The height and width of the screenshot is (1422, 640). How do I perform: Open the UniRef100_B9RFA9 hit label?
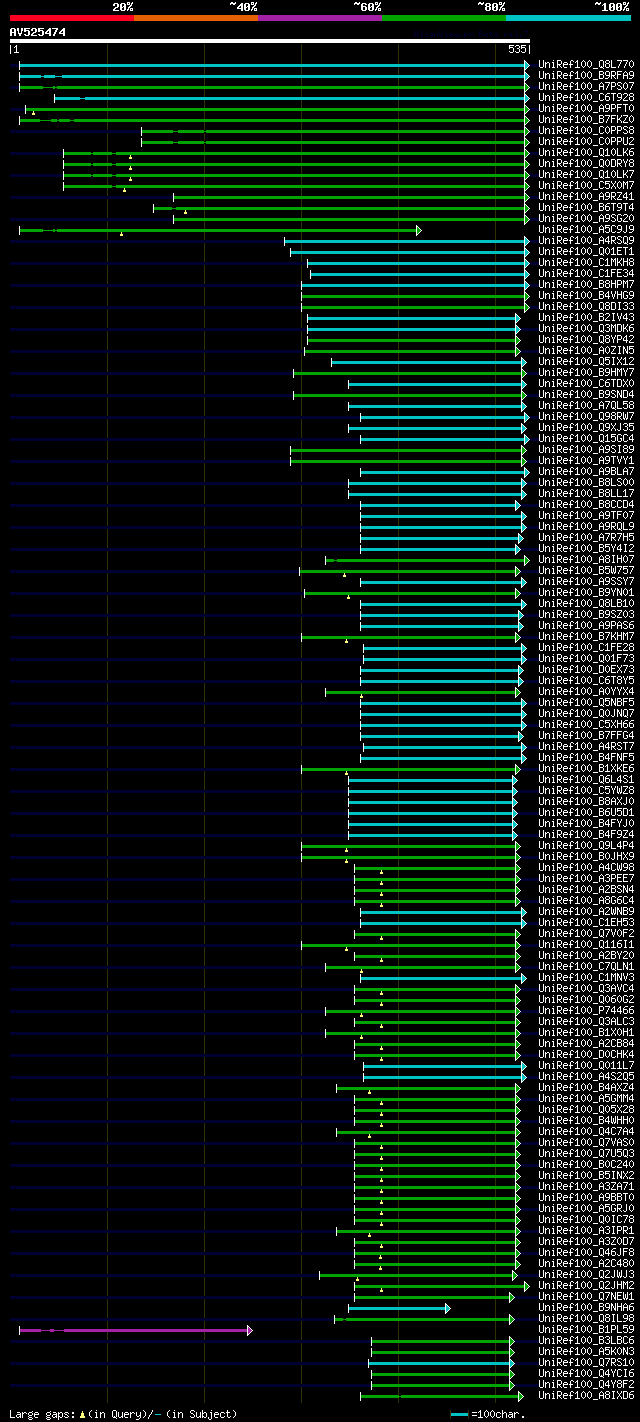click(x=586, y=76)
